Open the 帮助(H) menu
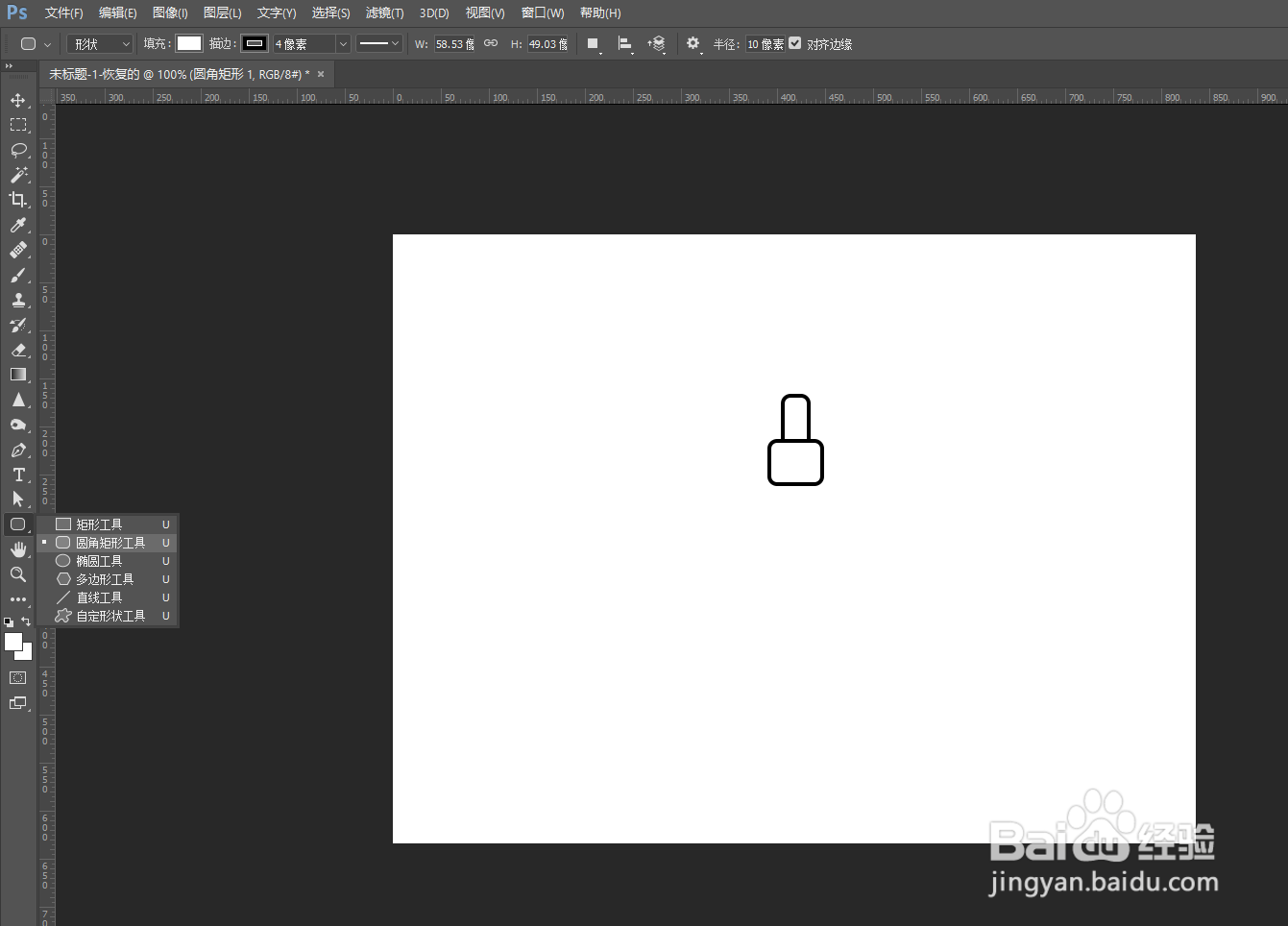 600,12
